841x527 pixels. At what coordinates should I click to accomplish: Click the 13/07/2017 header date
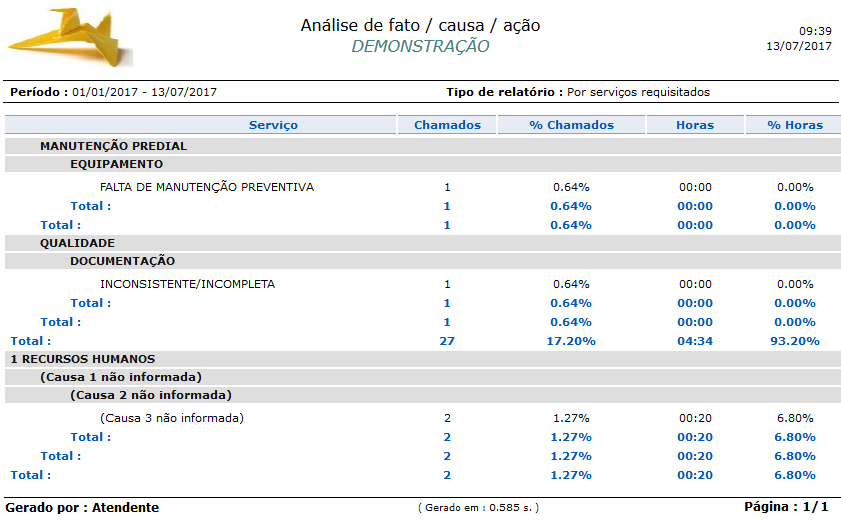[799, 46]
